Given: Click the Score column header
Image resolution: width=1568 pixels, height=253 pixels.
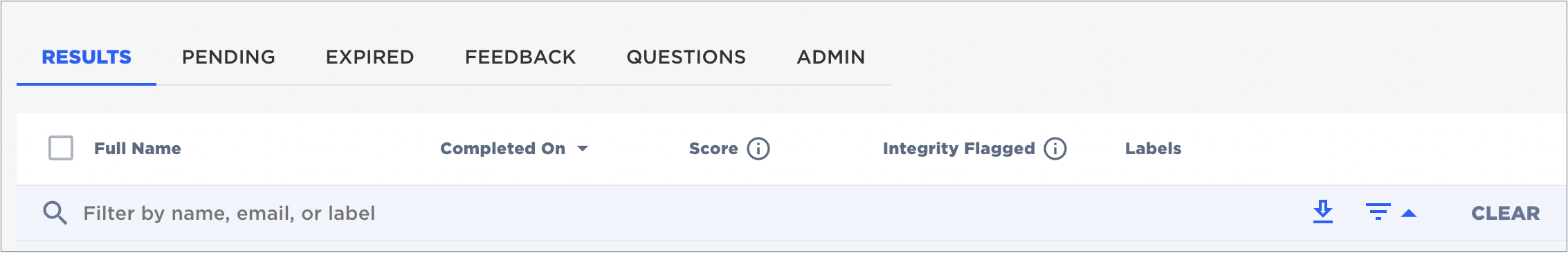Looking at the screenshot, I should tap(713, 149).
